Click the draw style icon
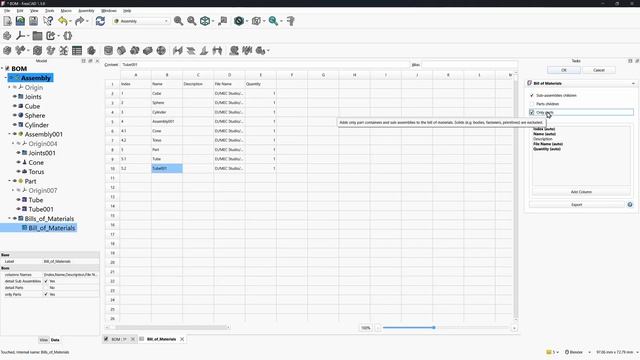This screenshot has width=640, height=360. pyautogui.click(x=239, y=21)
